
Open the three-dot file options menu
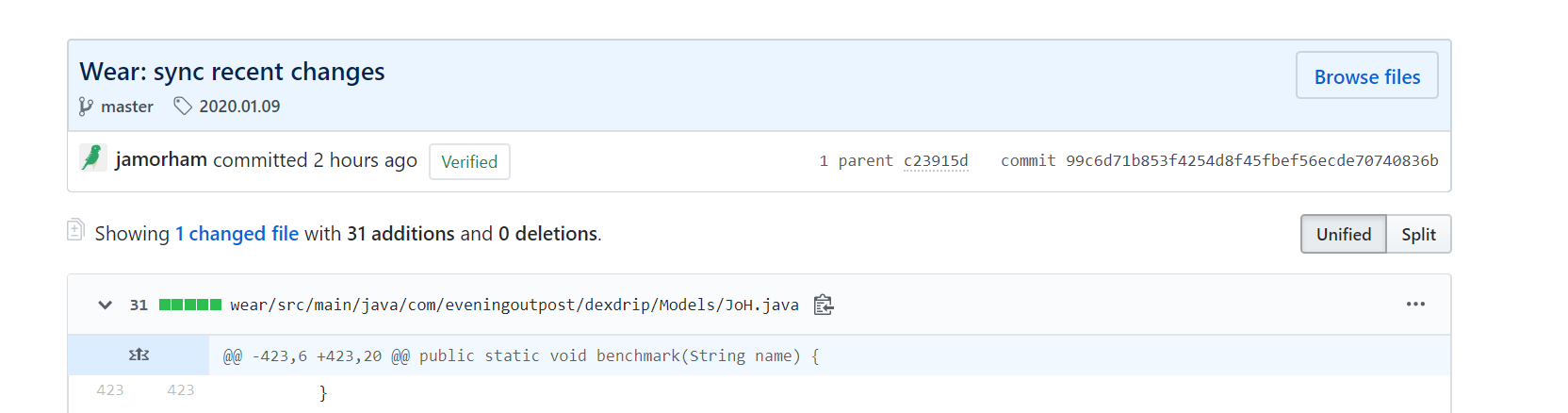1415,304
